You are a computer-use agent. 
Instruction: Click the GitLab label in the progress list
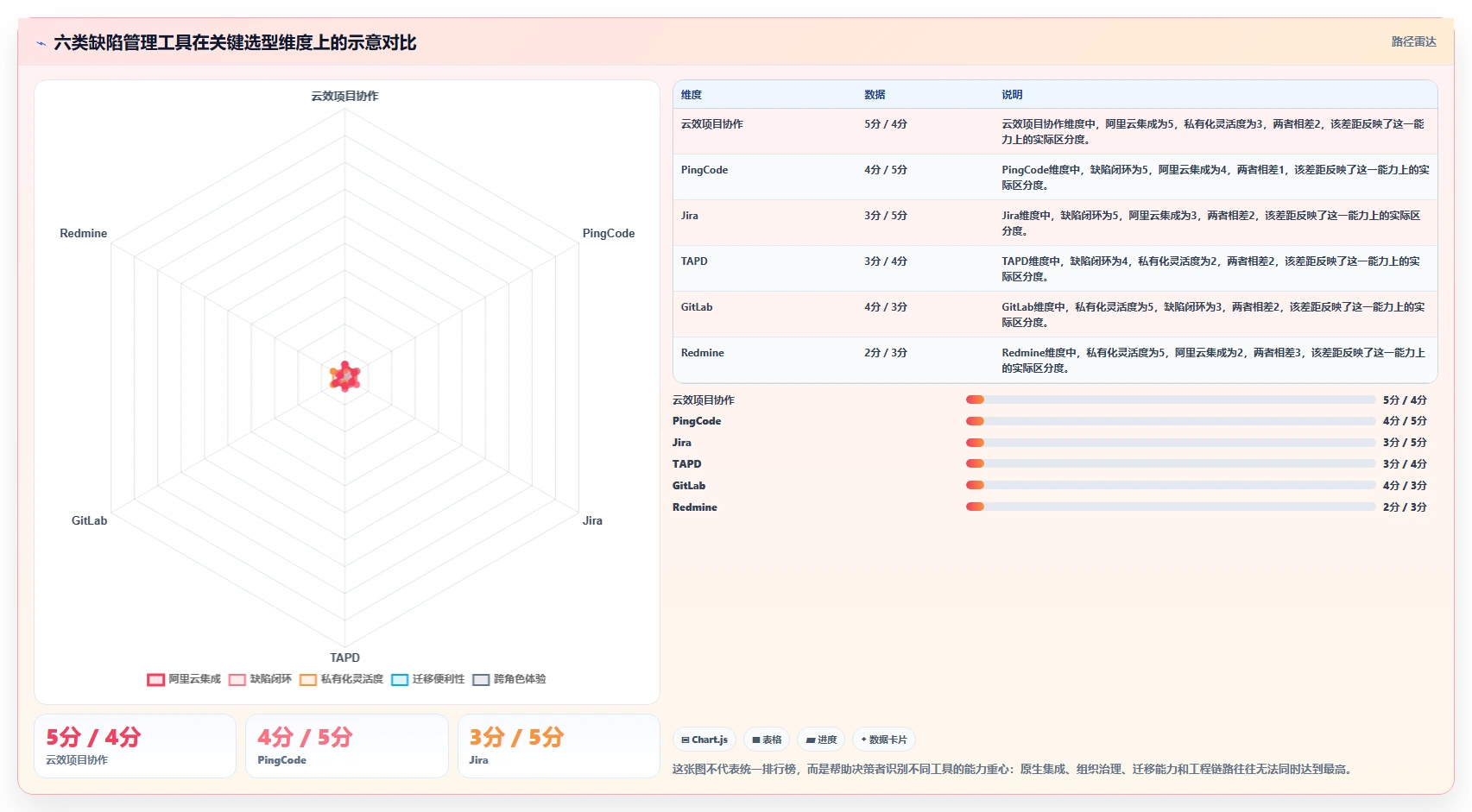[x=689, y=486]
